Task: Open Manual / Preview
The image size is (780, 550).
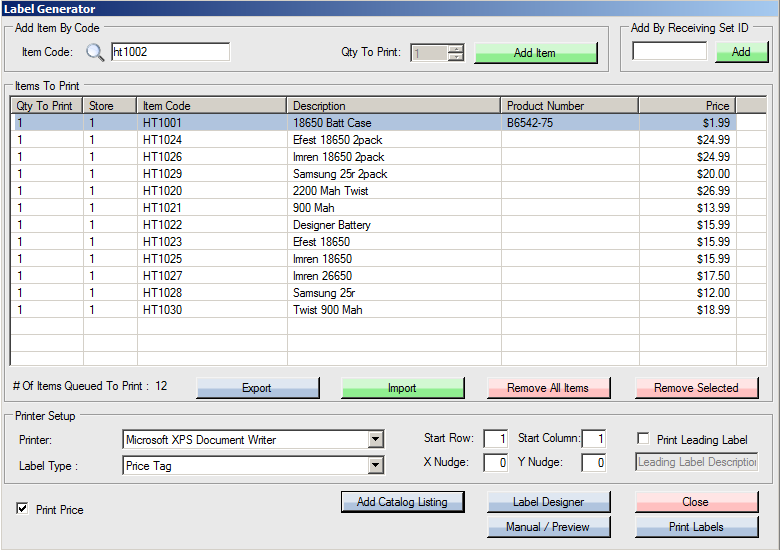Action: tap(548, 527)
